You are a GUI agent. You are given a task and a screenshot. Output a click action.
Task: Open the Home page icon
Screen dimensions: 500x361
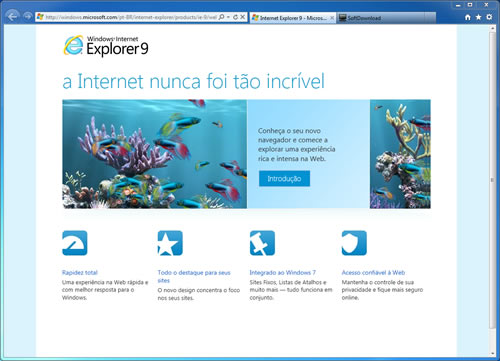468,17
